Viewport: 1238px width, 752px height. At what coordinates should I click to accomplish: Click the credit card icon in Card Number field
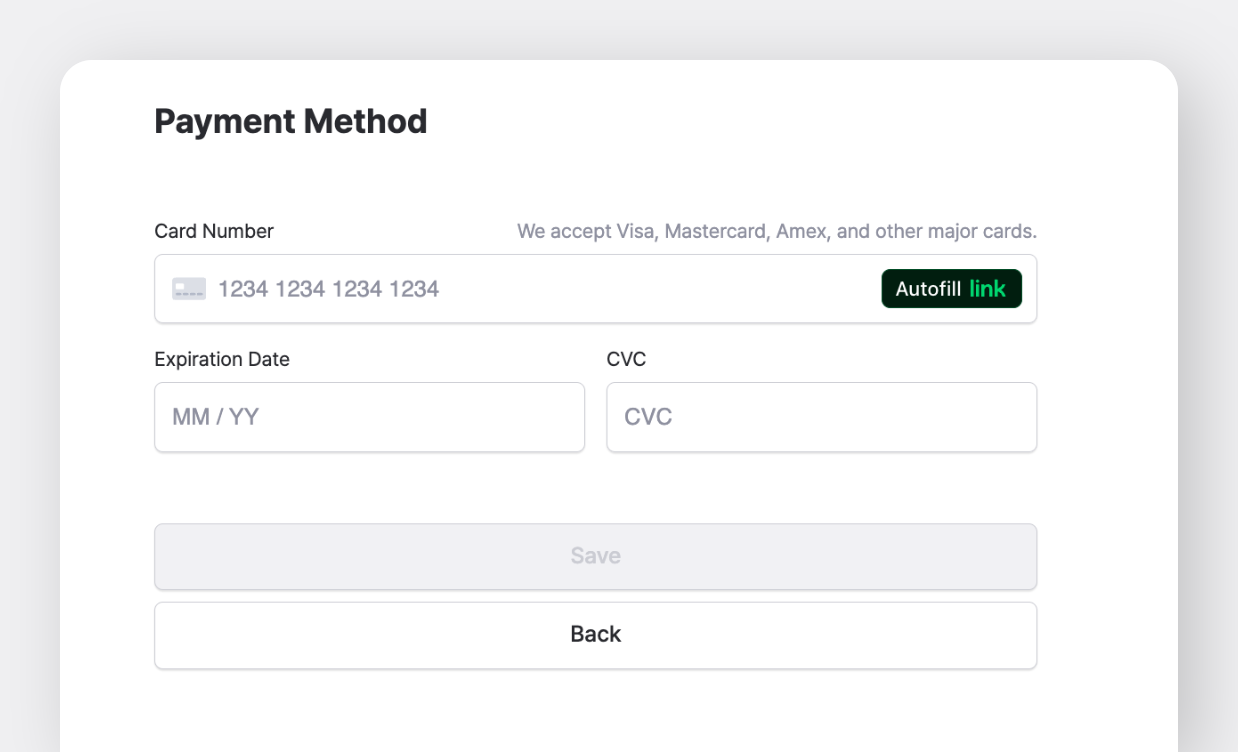[188, 289]
